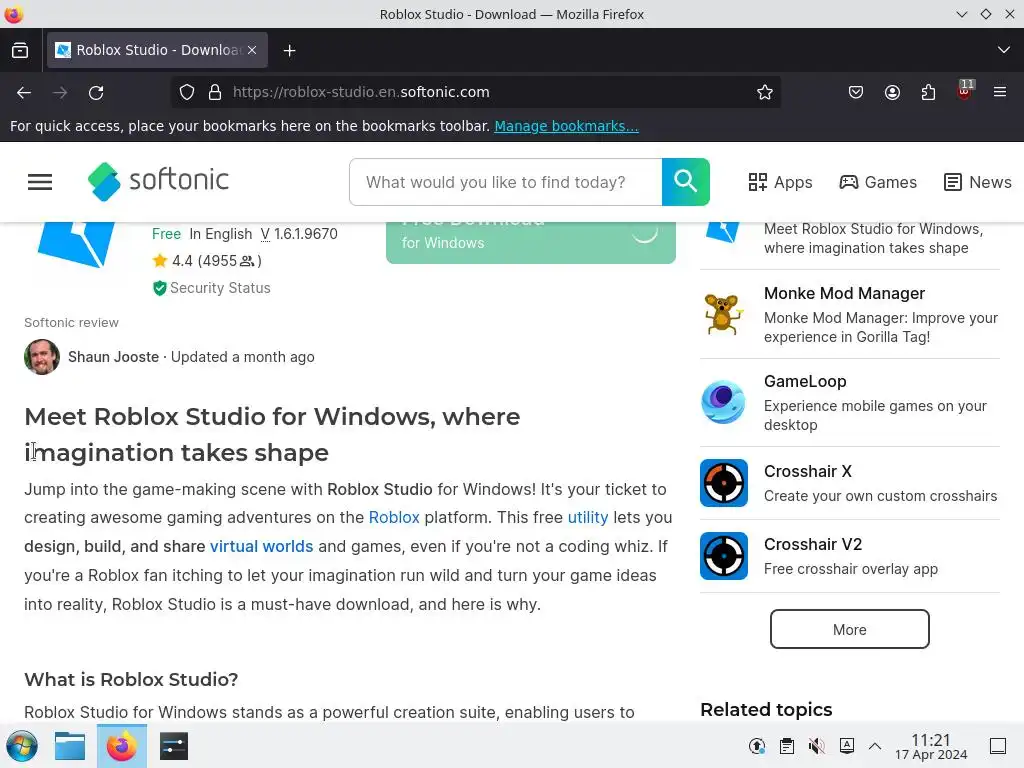Image resolution: width=1024 pixels, height=768 pixels.
Task: Close the Roblox Studio Download tab
Action: pyautogui.click(x=252, y=50)
